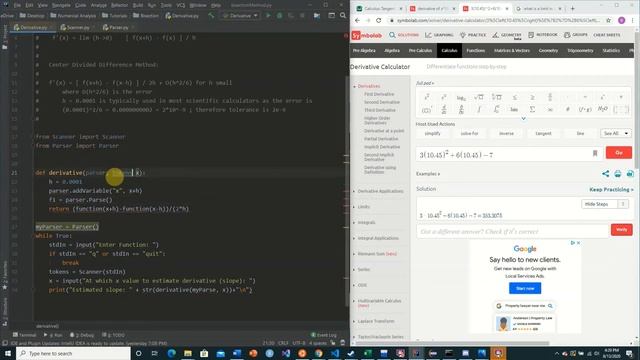Open the Second Derivative sidebar link
This screenshot has height=360, width=640.
point(382,102)
